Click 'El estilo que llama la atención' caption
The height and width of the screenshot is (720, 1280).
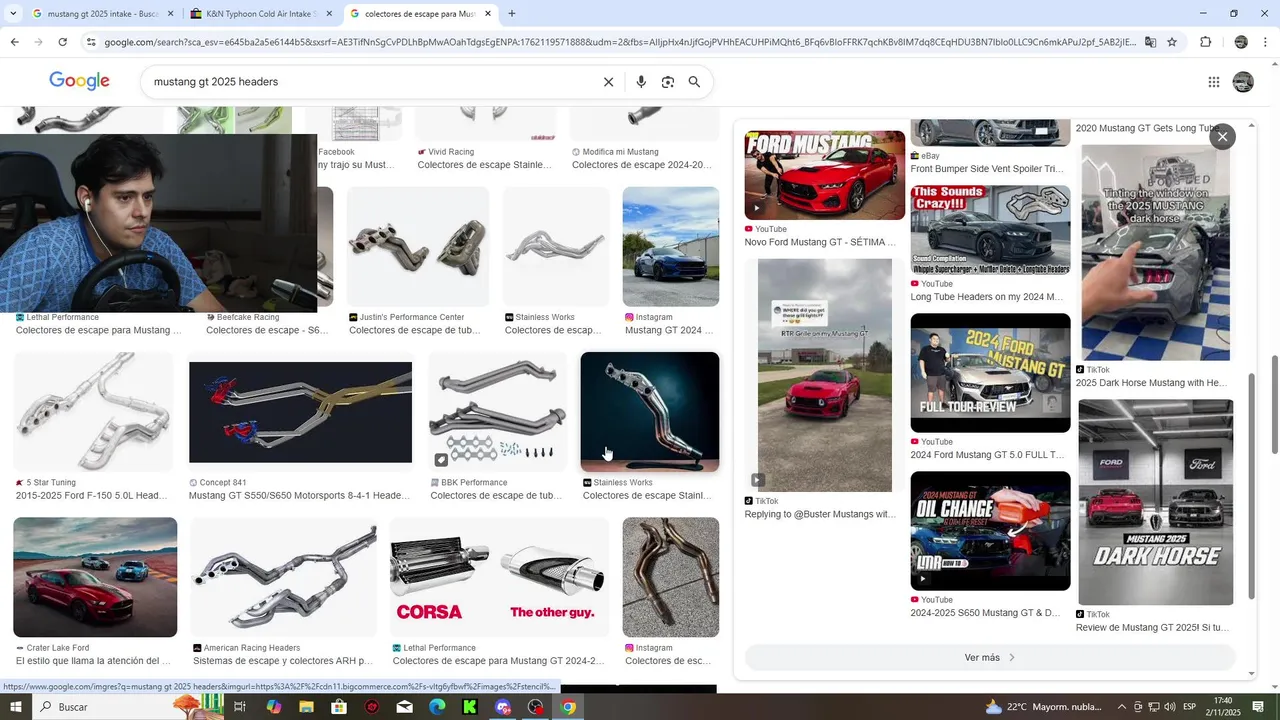(93, 661)
